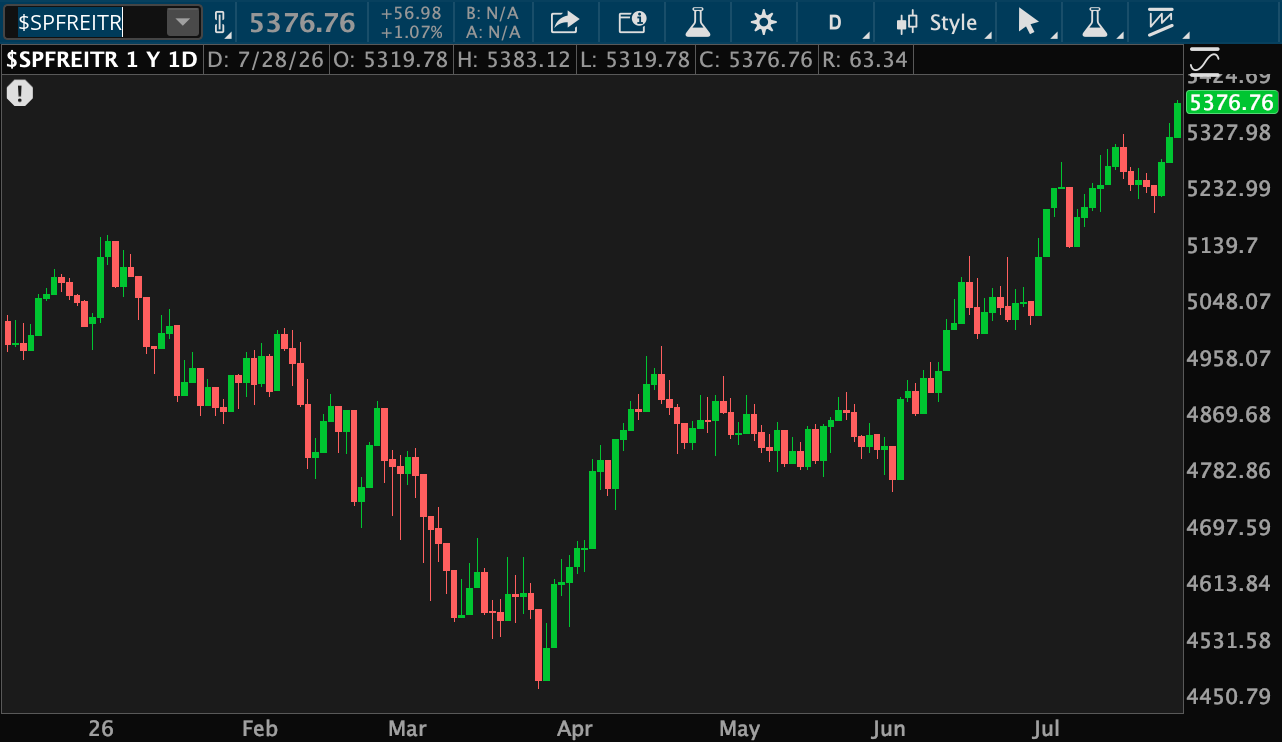
Task: Click the +1.07% percent change value
Action: (412, 32)
